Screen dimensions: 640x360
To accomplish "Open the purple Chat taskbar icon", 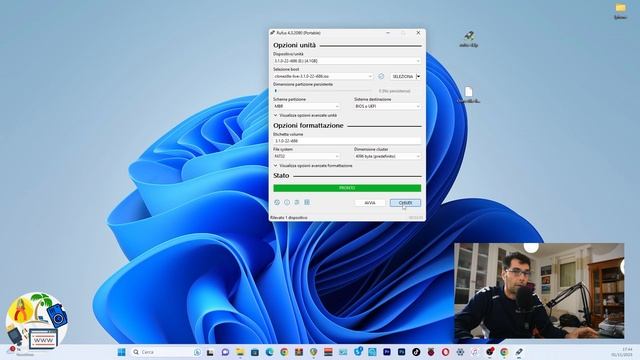I will (x=225, y=352).
